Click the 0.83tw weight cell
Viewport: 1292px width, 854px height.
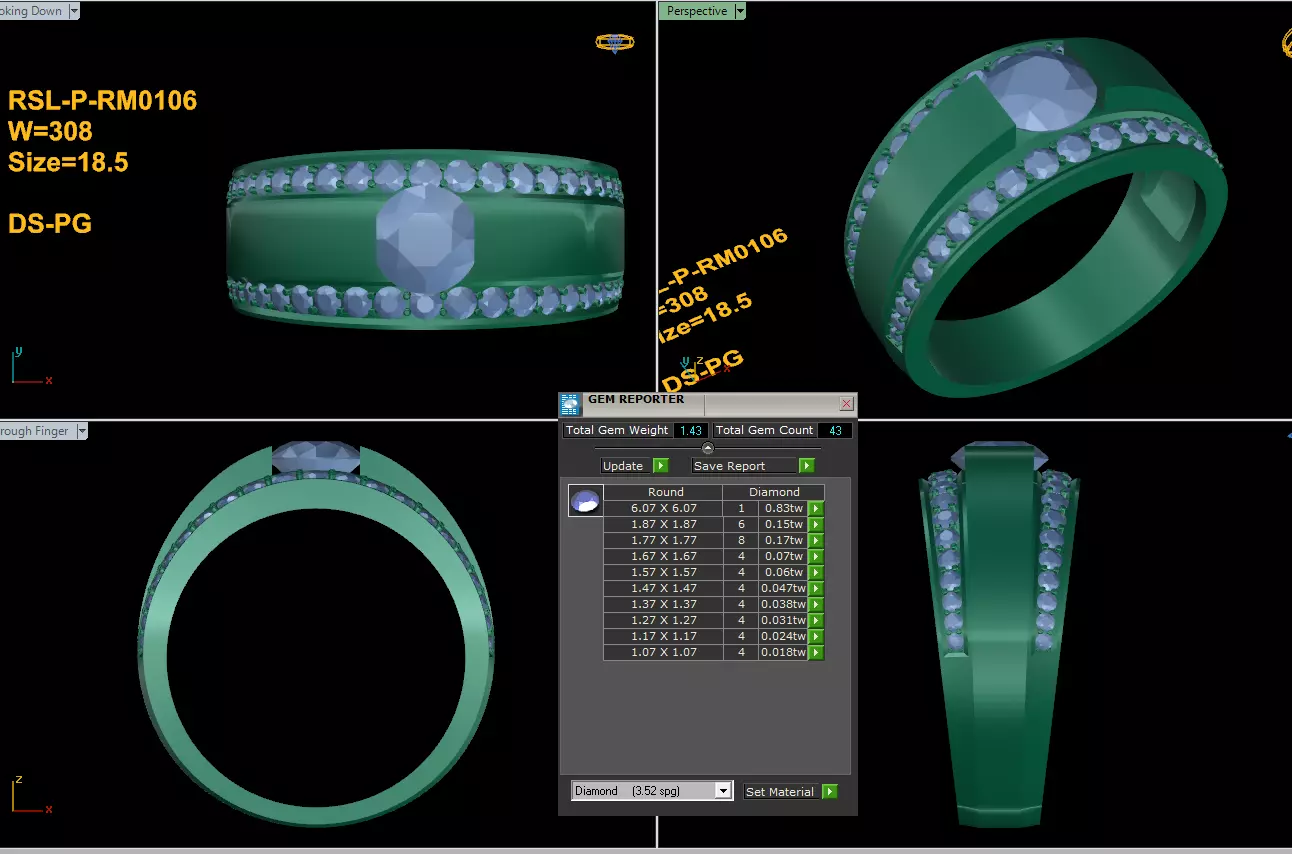click(783, 508)
